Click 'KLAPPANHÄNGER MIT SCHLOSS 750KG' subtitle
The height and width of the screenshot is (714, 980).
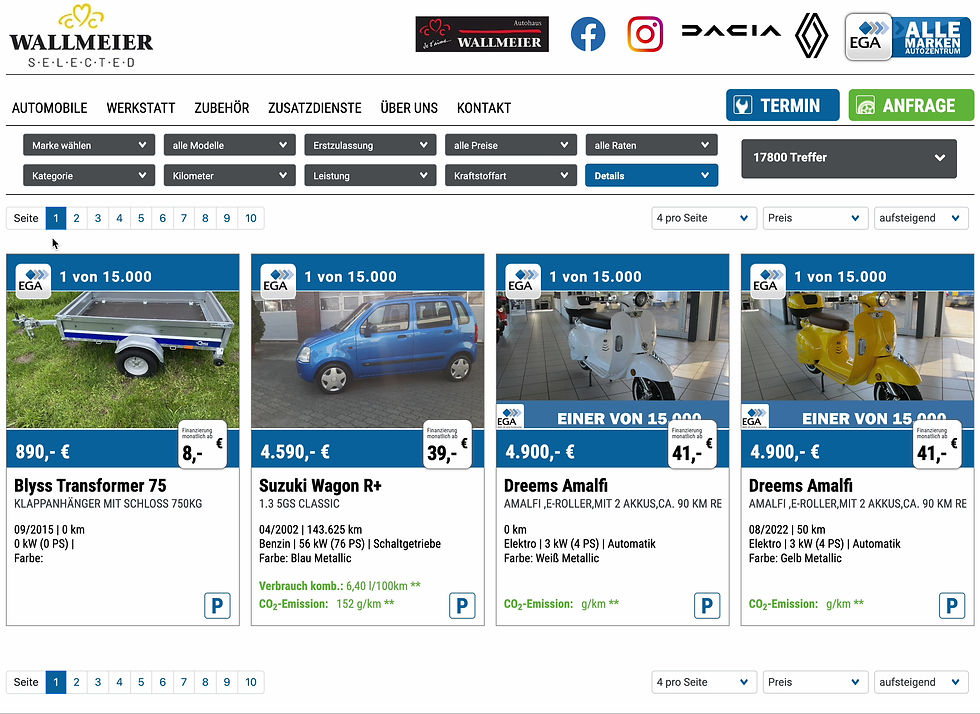(108, 504)
